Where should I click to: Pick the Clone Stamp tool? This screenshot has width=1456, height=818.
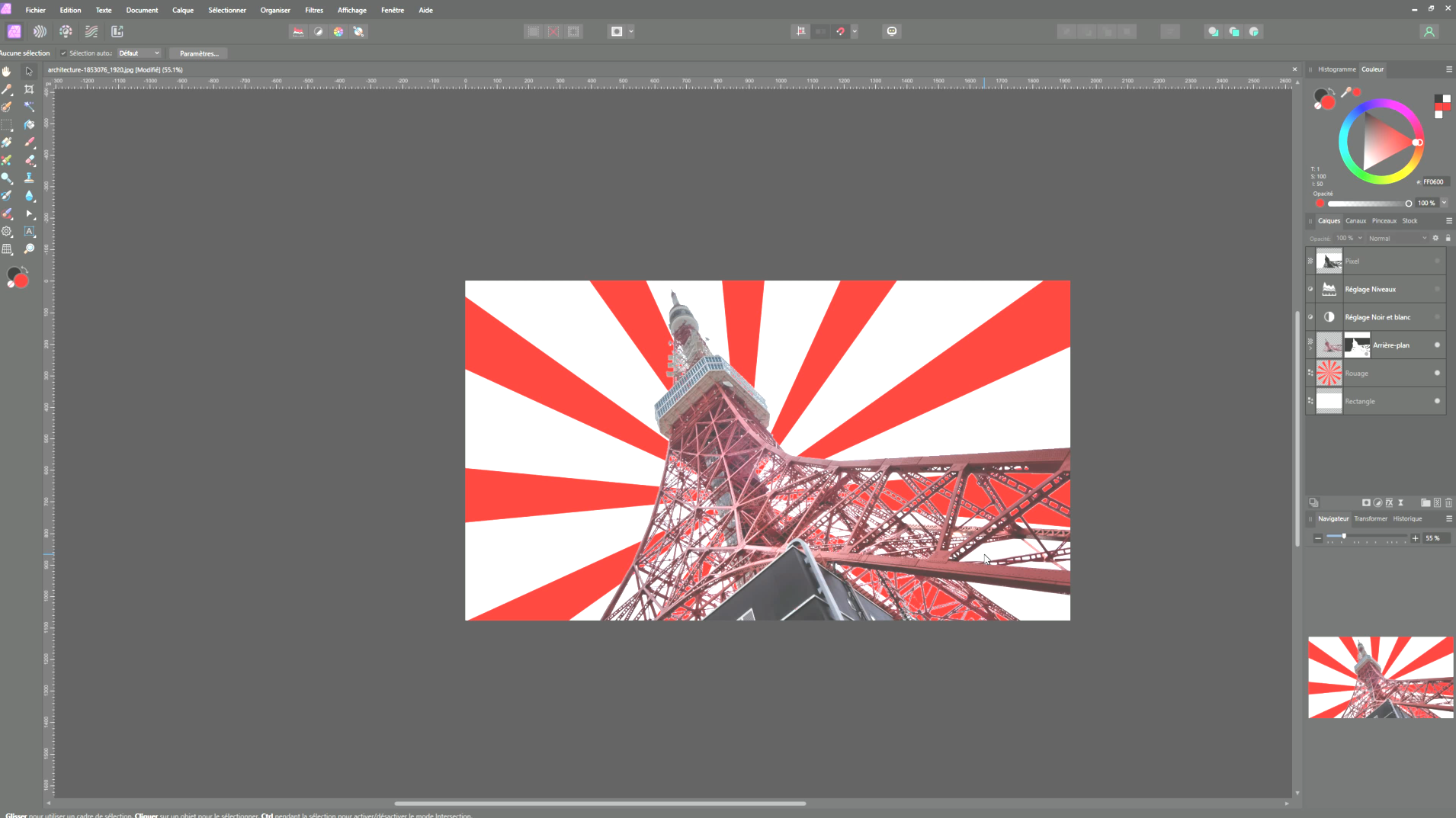29,178
